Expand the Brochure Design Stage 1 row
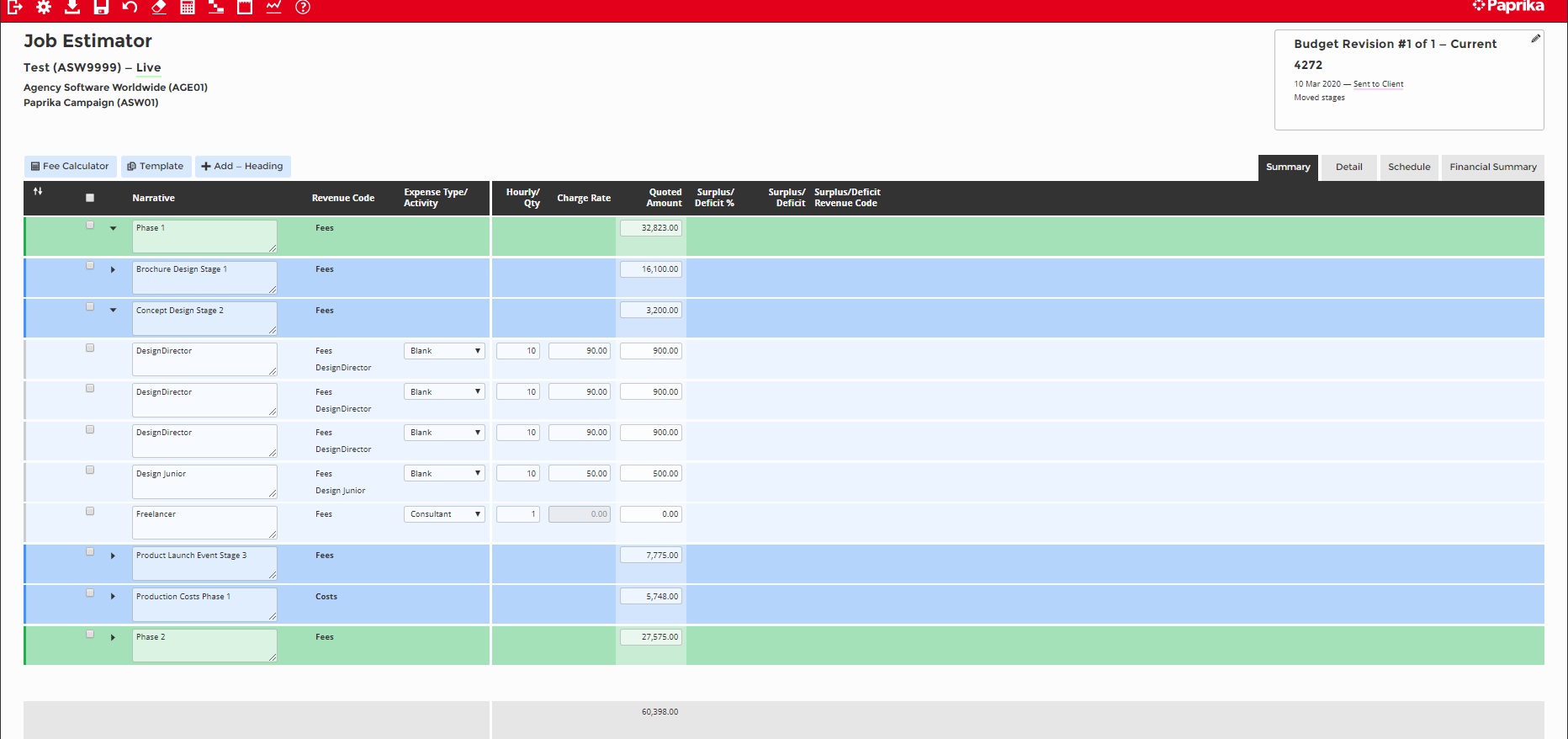 click(113, 270)
